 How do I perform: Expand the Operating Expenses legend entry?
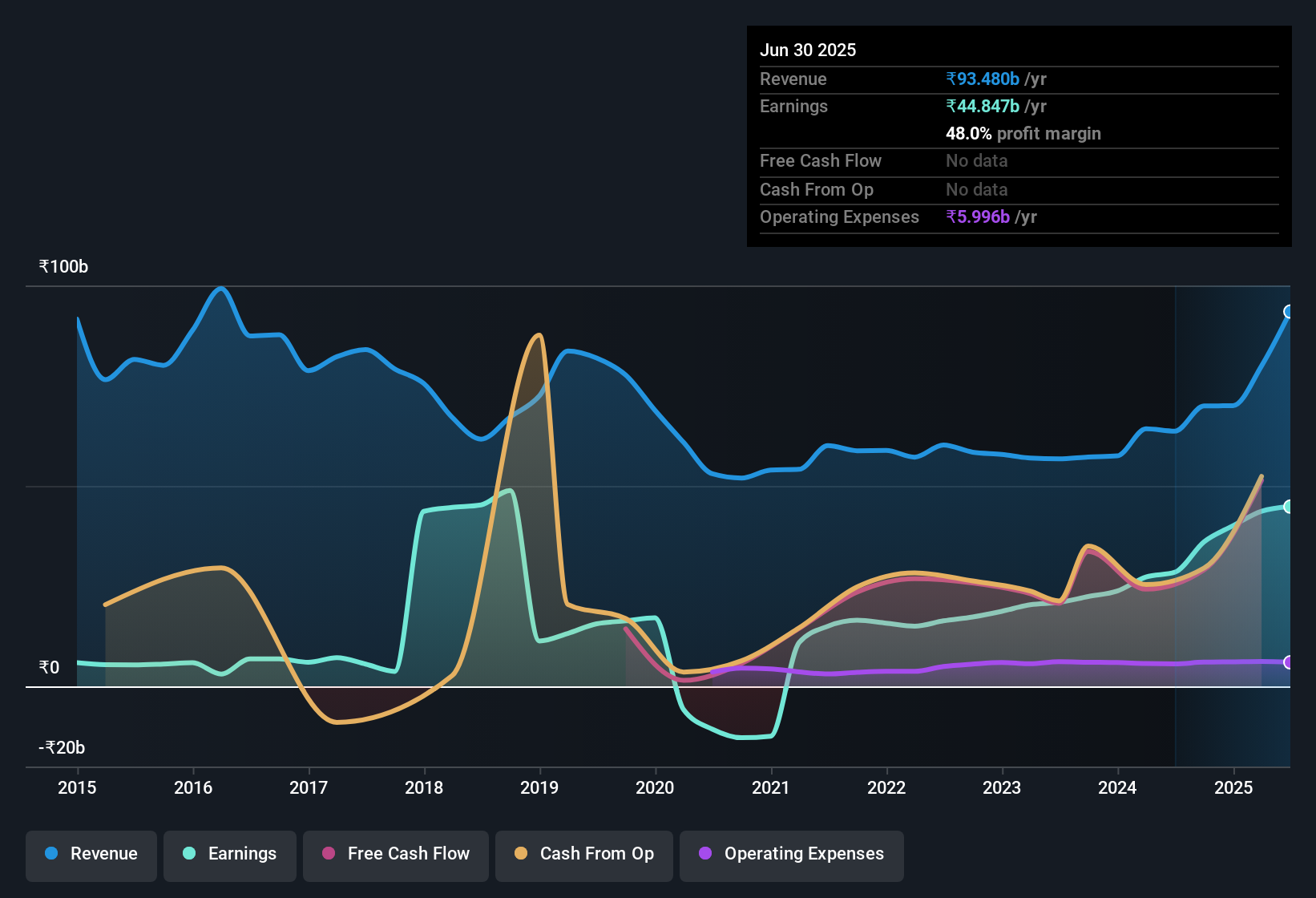point(791,854)
